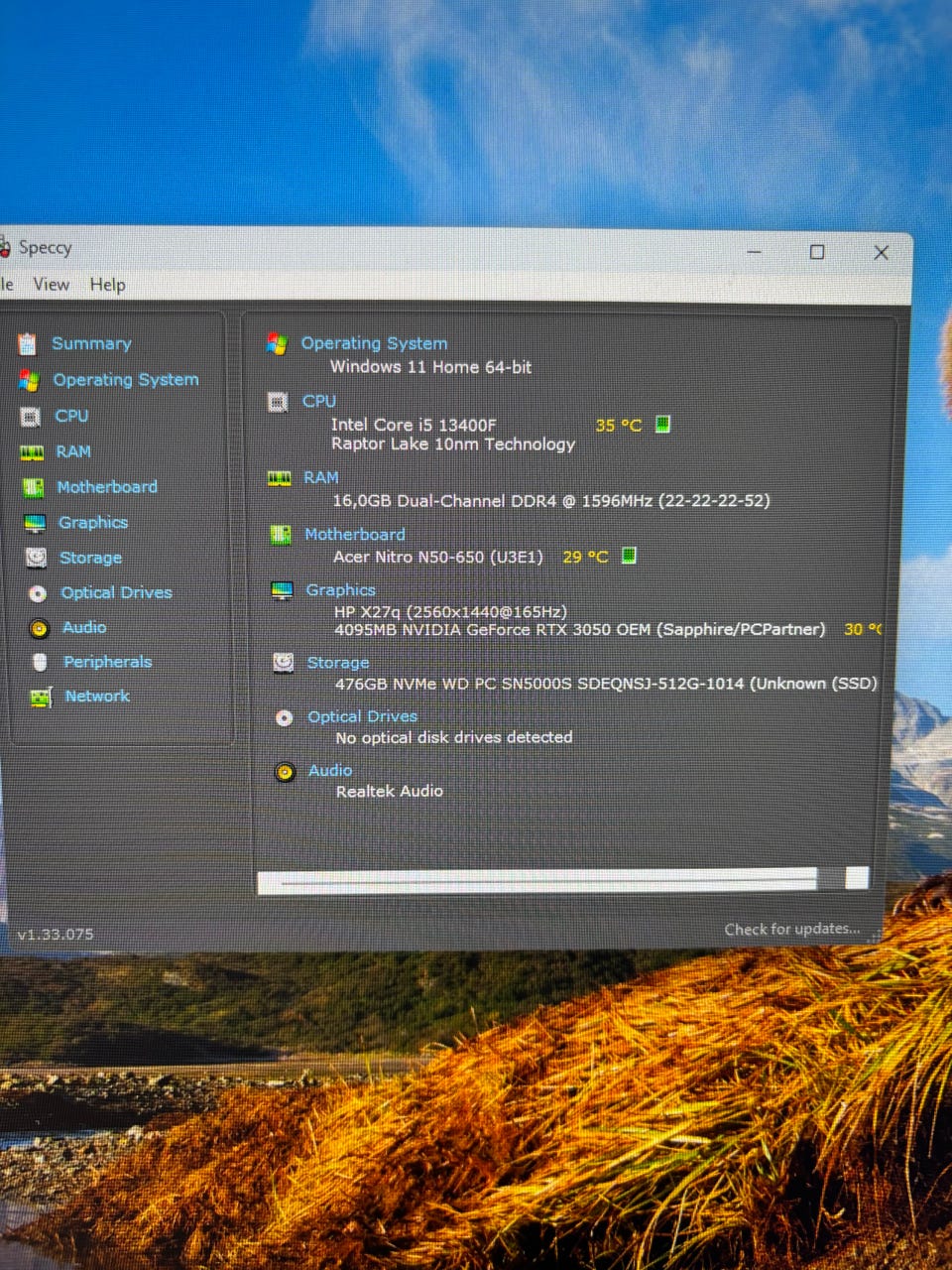The height and width of the screenshot is (1270, 952).
Task: Click the Acer Nitro N50-650 text
Action: [438, 557]
